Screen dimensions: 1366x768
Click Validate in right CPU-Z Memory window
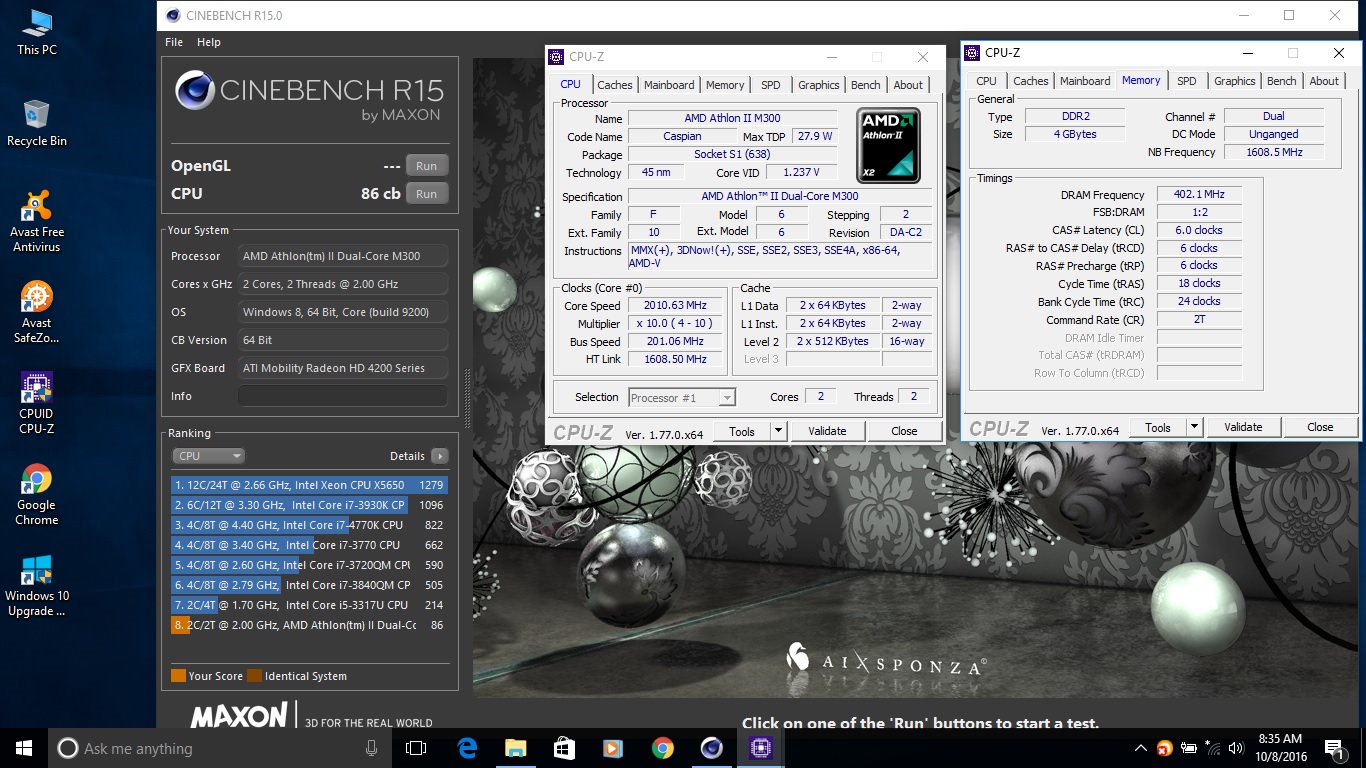1243,427
